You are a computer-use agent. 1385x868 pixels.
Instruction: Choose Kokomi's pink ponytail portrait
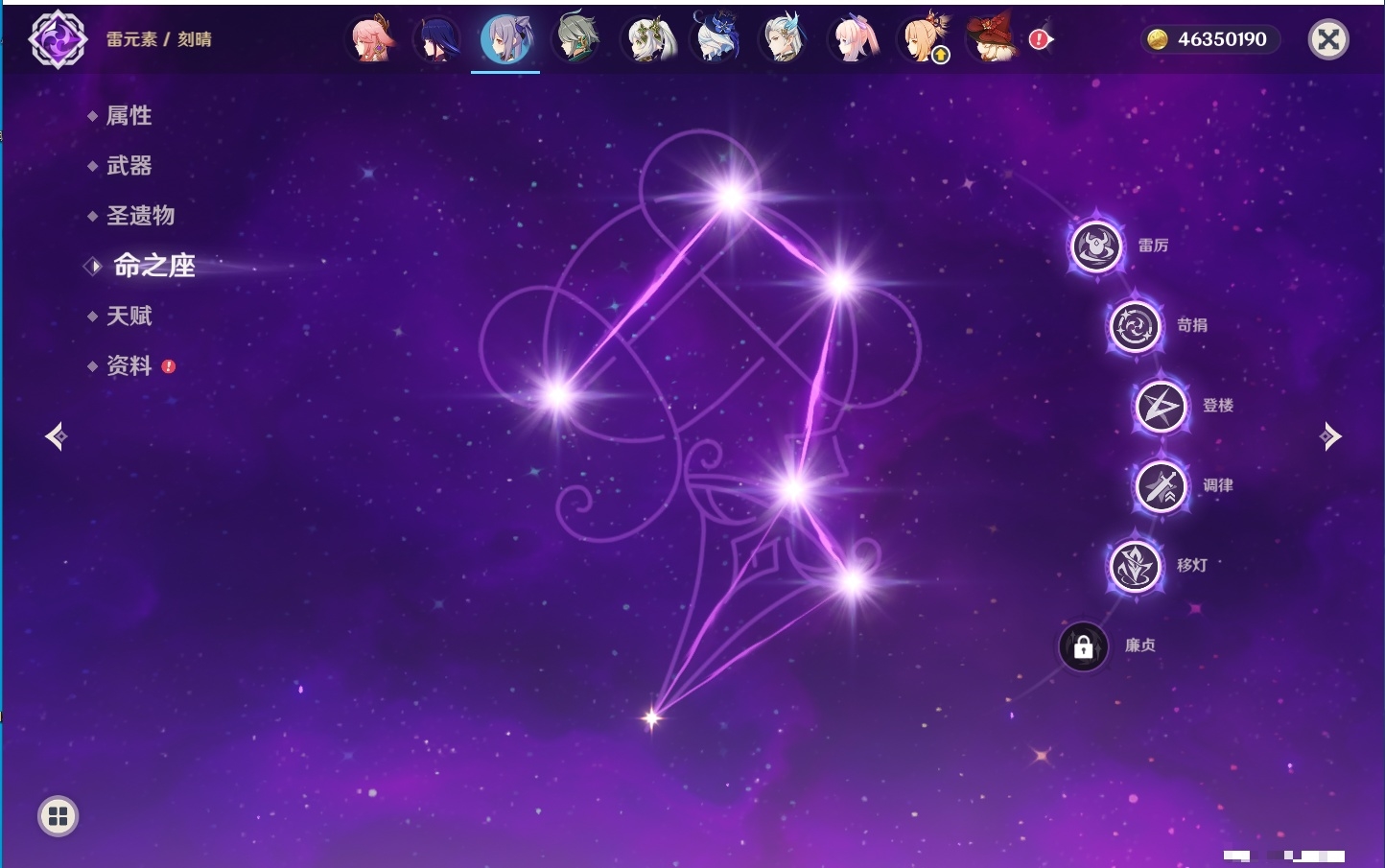coord(853,39)
